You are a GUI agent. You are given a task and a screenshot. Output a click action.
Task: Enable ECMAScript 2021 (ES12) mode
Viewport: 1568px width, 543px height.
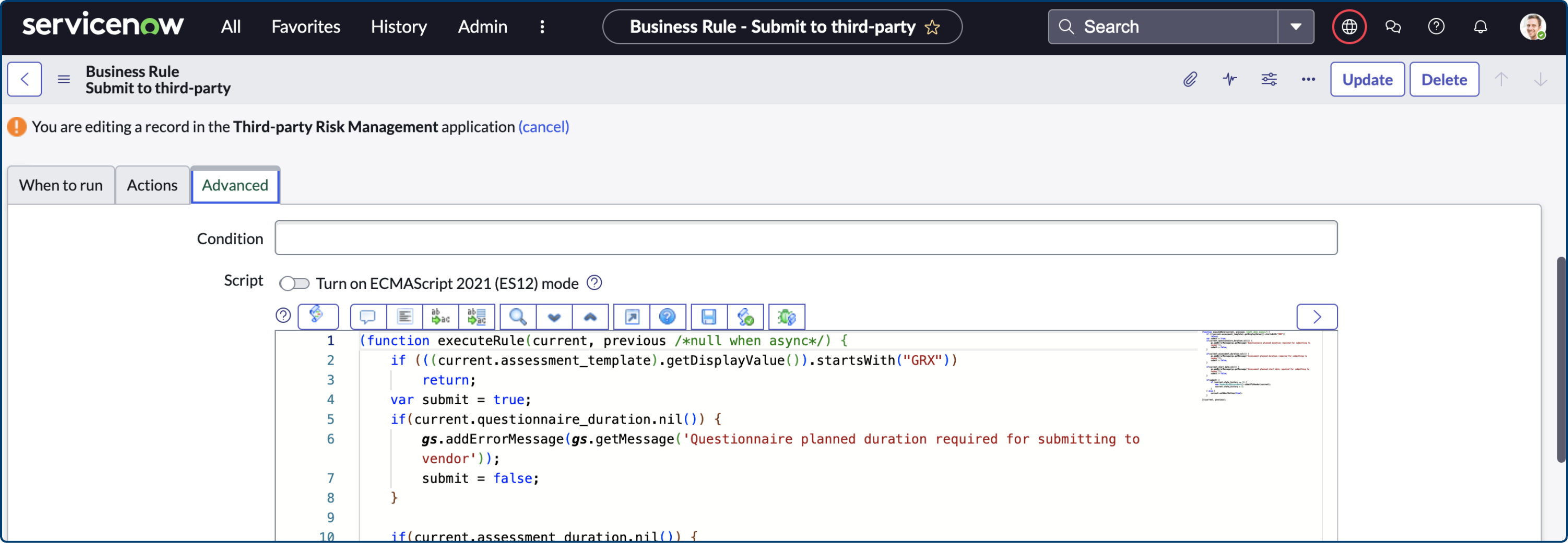(294, 283)
